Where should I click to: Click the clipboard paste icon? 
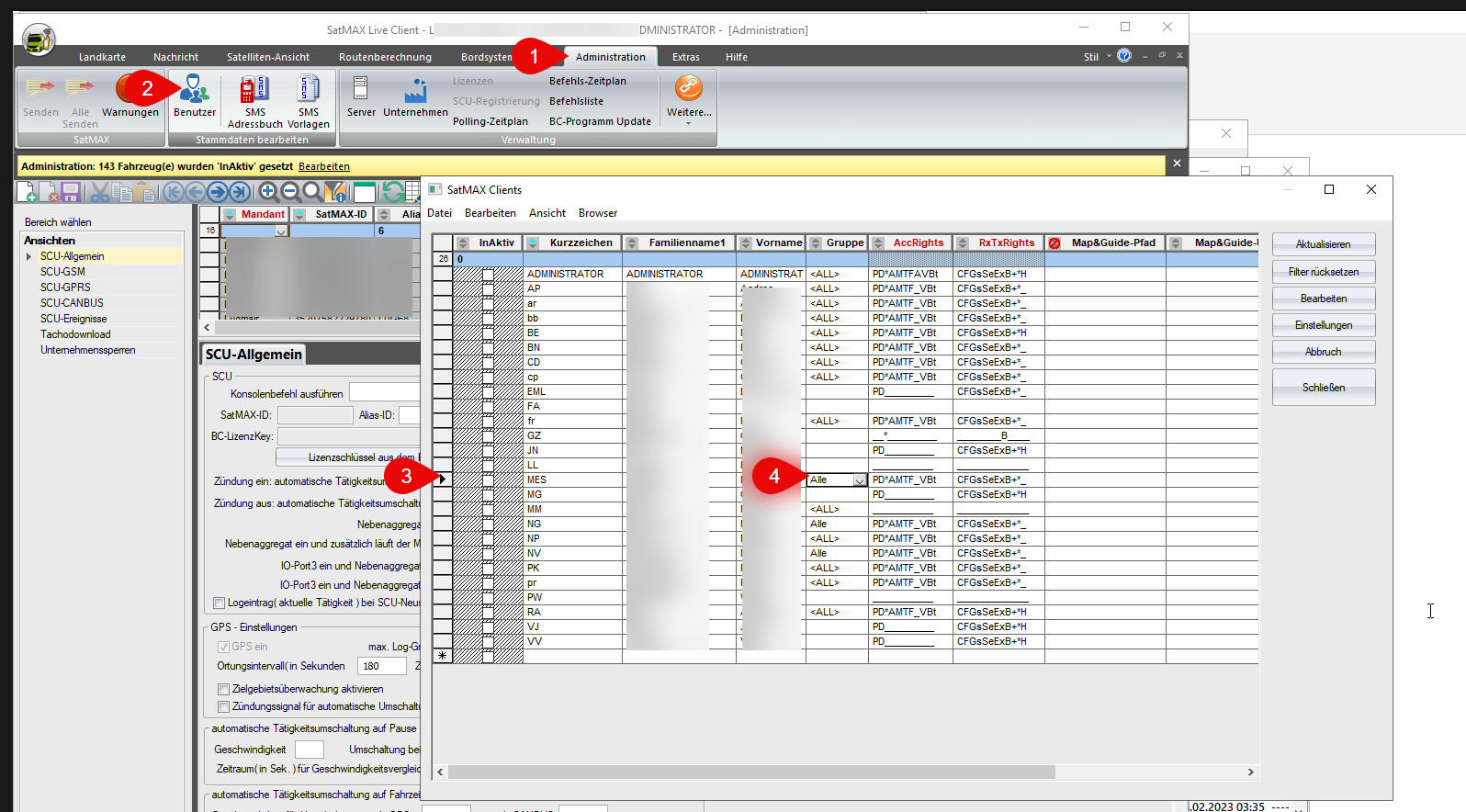tap(144, 192)
